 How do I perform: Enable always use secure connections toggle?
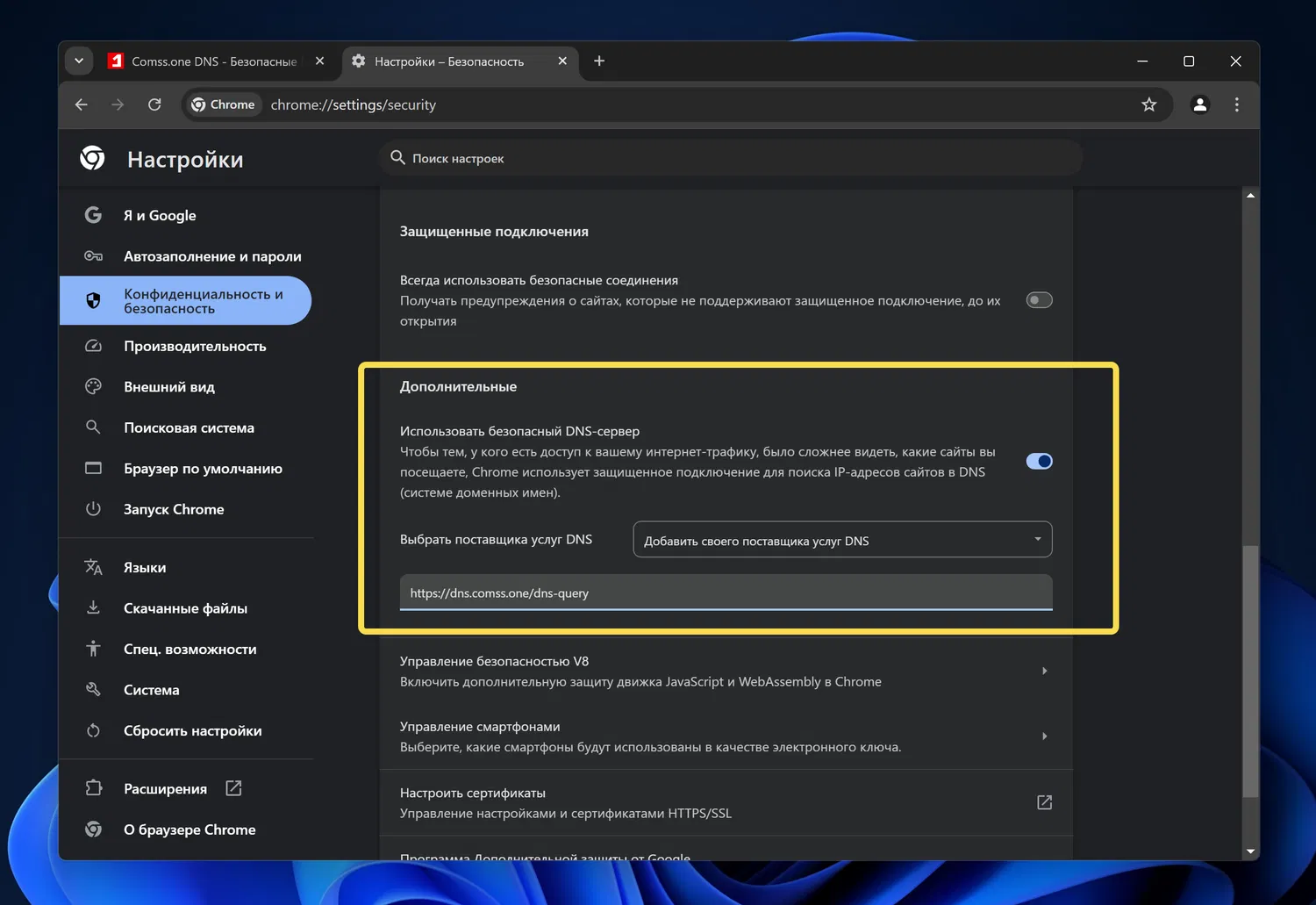point(1039,300)
